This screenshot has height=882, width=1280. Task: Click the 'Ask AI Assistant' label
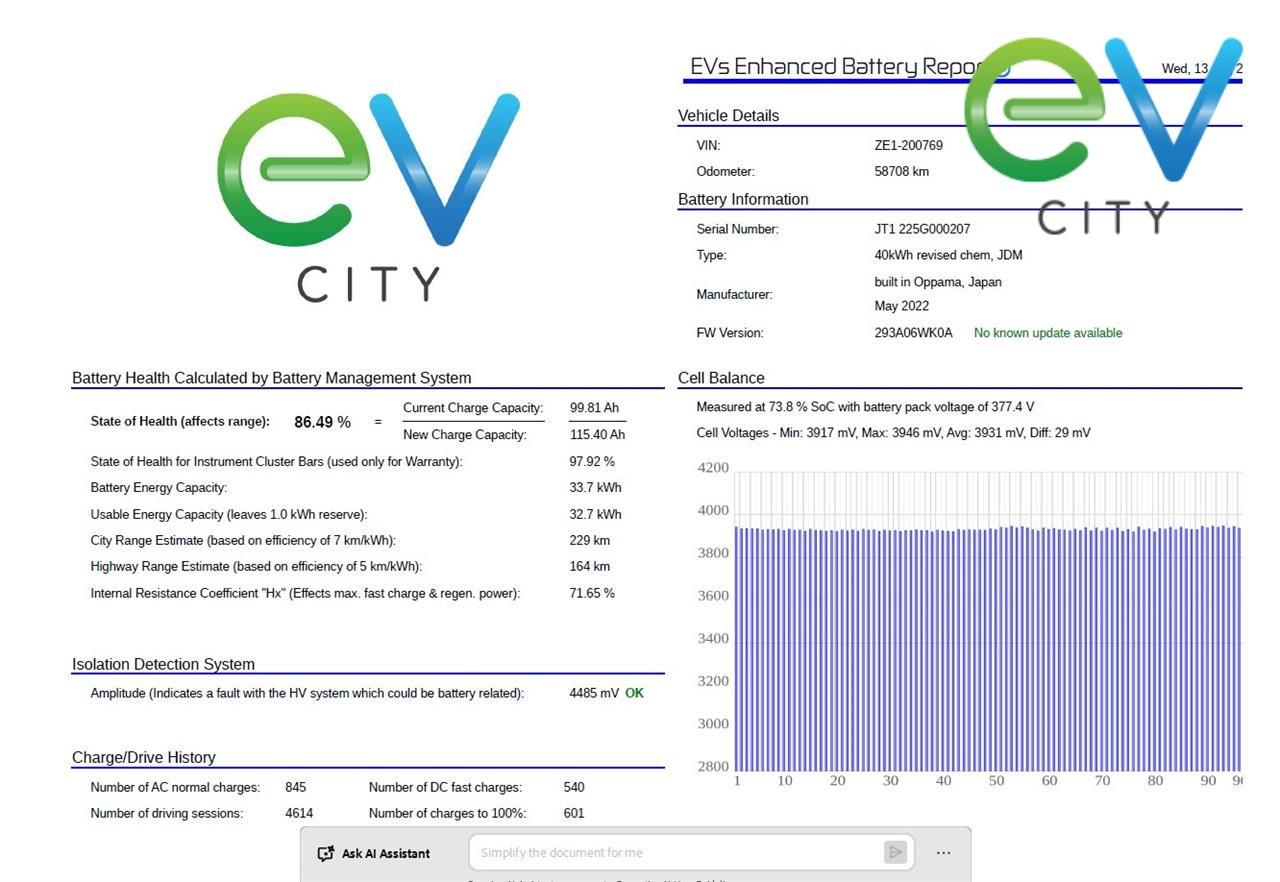[385, 853]
